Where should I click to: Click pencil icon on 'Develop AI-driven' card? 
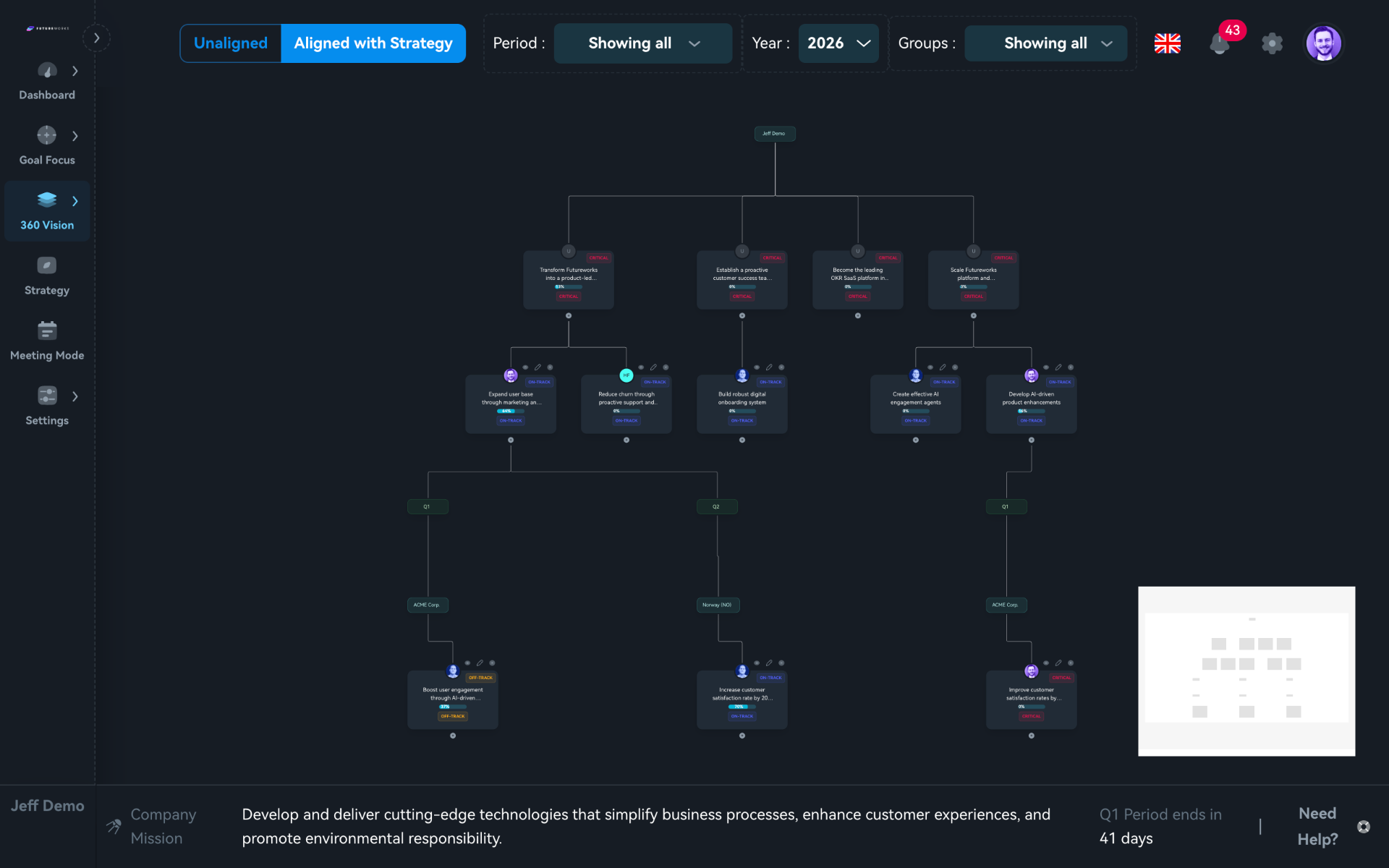tap(1058, 367)
